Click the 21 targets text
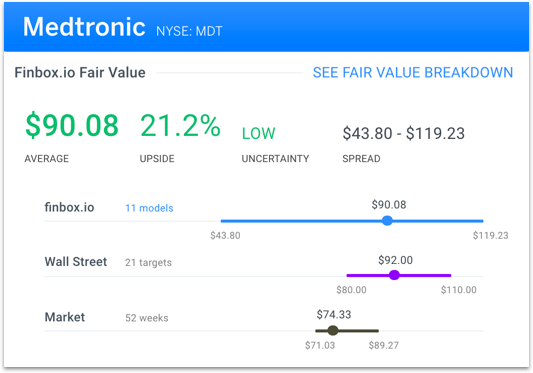 [x=148, y=262]
